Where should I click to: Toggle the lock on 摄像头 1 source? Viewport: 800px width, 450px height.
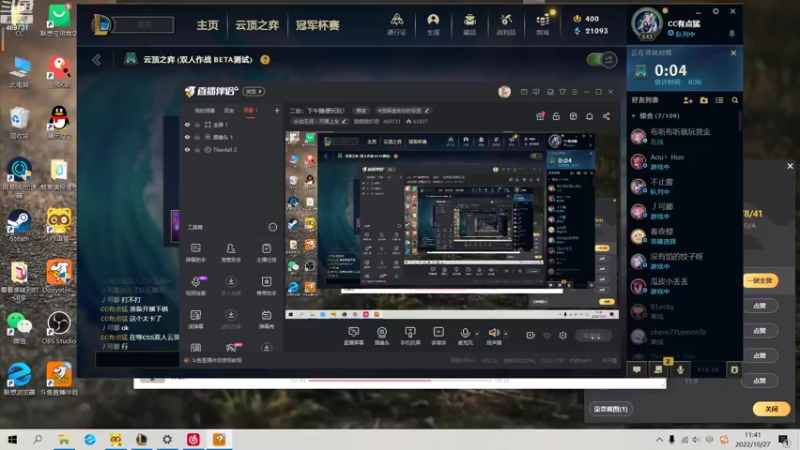197,137
